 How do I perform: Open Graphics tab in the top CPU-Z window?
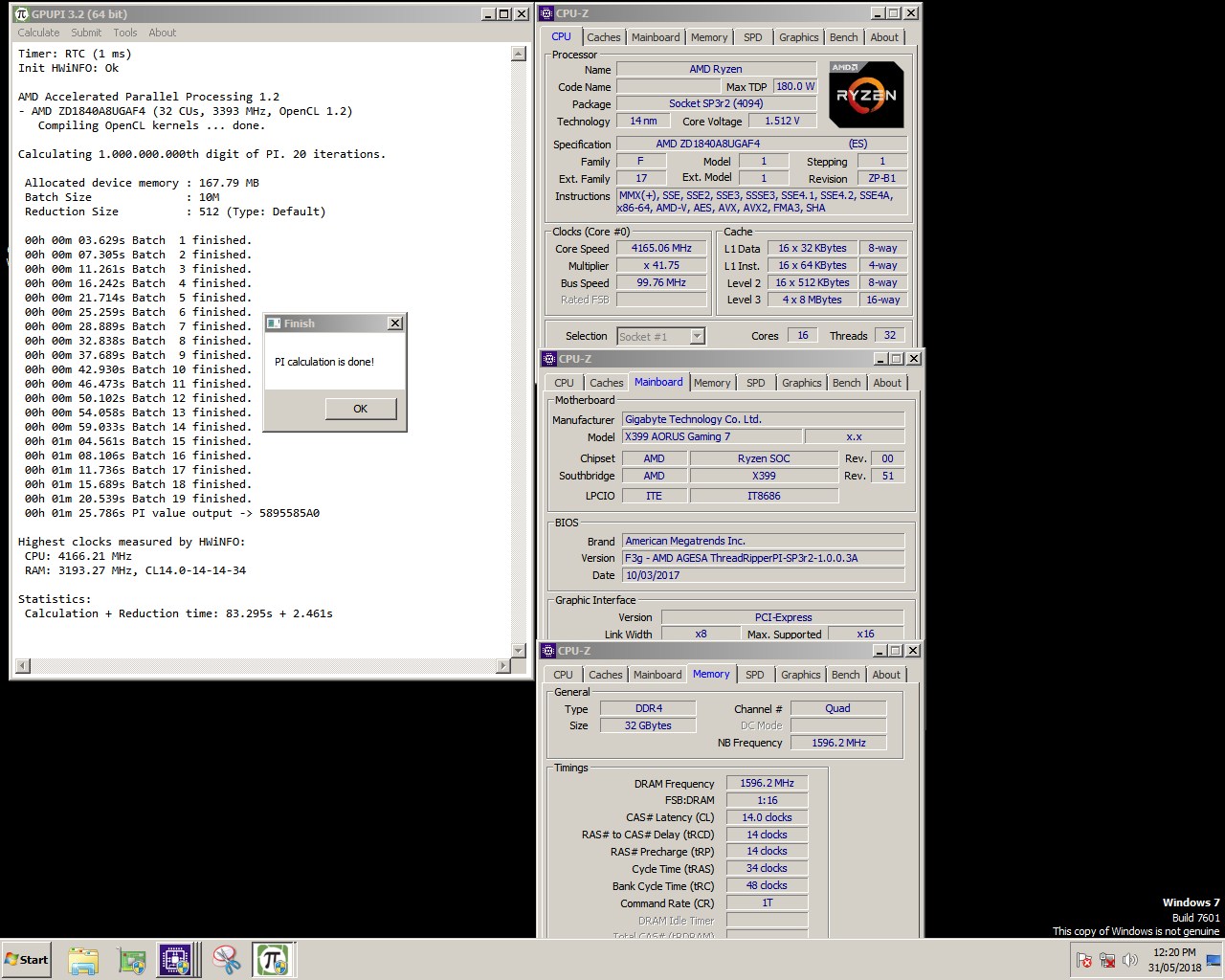coord(799,37)
